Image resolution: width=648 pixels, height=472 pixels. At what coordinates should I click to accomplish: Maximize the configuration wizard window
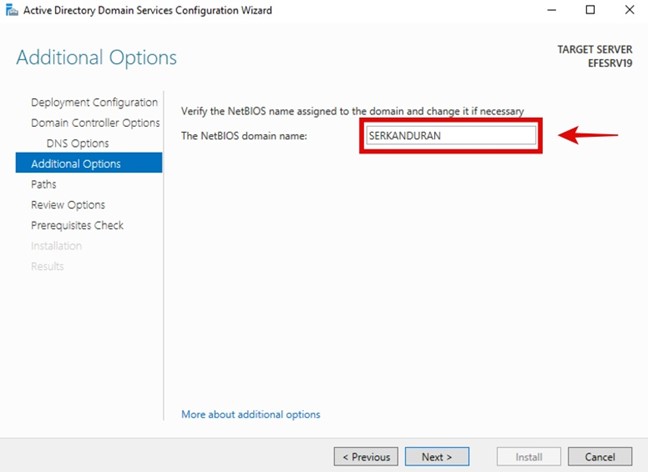(x=590, y=10)
